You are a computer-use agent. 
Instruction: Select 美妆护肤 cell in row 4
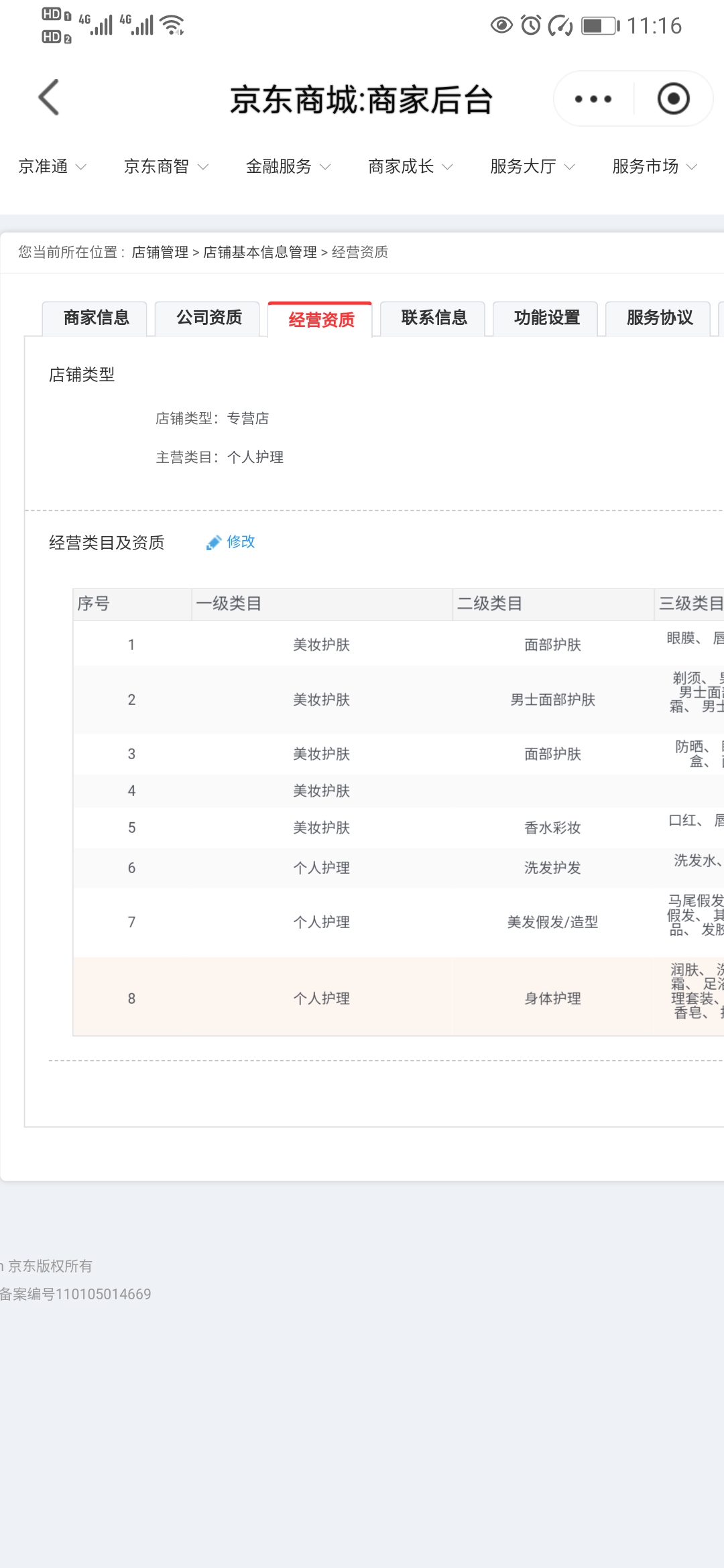[x=321, y=791]
